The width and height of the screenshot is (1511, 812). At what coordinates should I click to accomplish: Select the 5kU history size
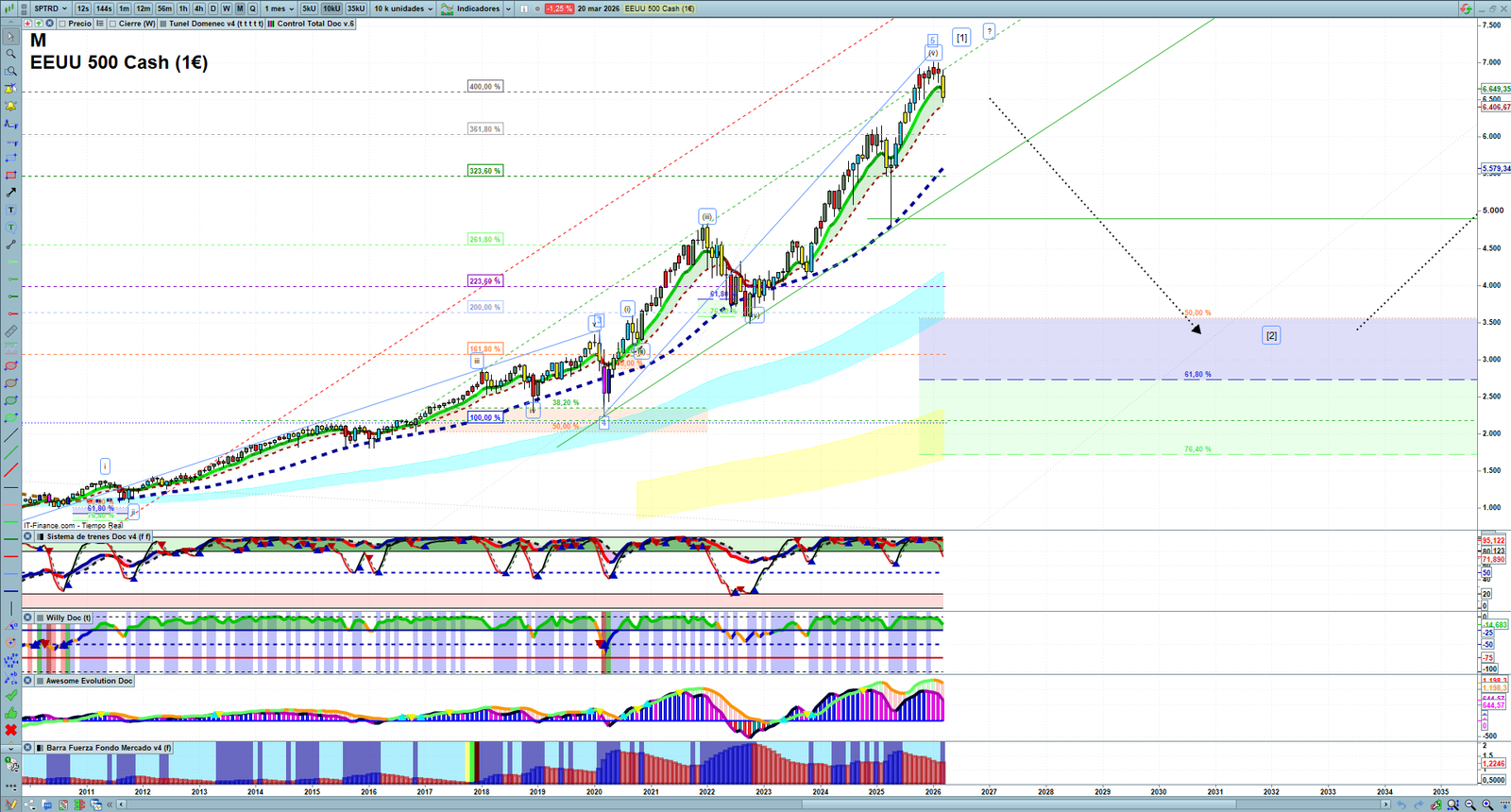[x=309, y=8]
